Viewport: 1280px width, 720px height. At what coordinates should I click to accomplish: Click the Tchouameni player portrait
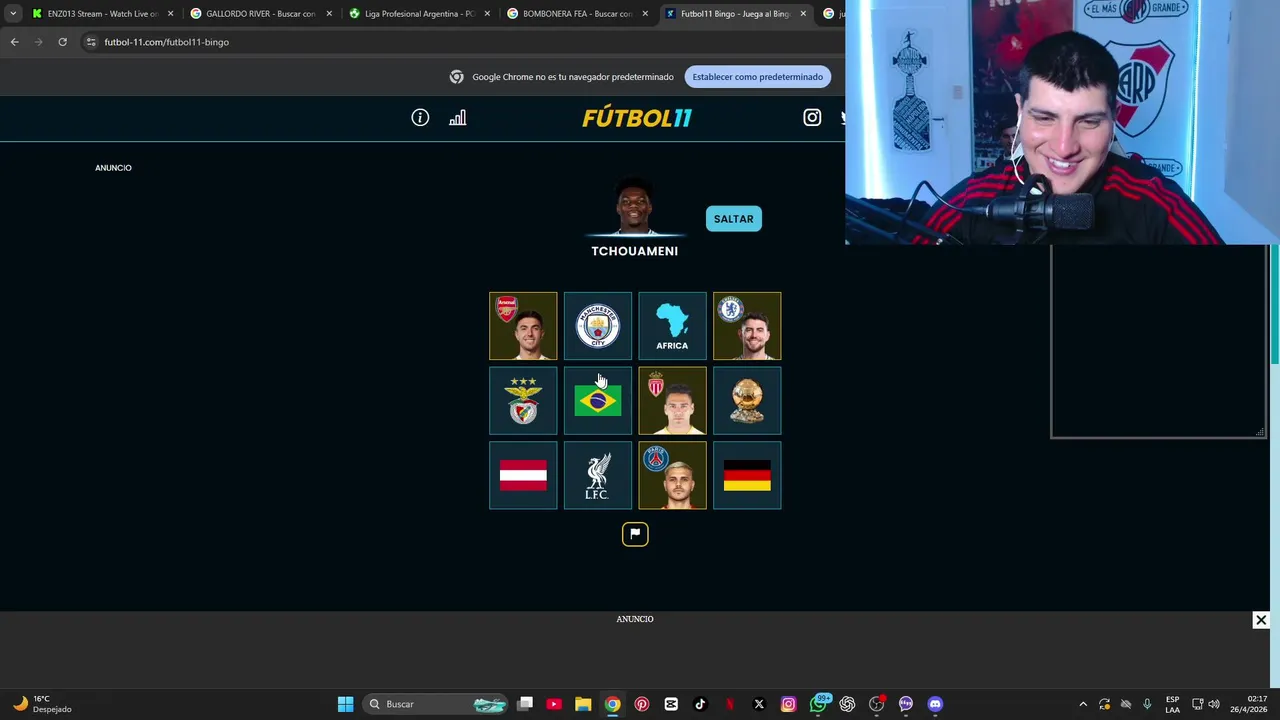pyautogui.click(x=634, y=207)
